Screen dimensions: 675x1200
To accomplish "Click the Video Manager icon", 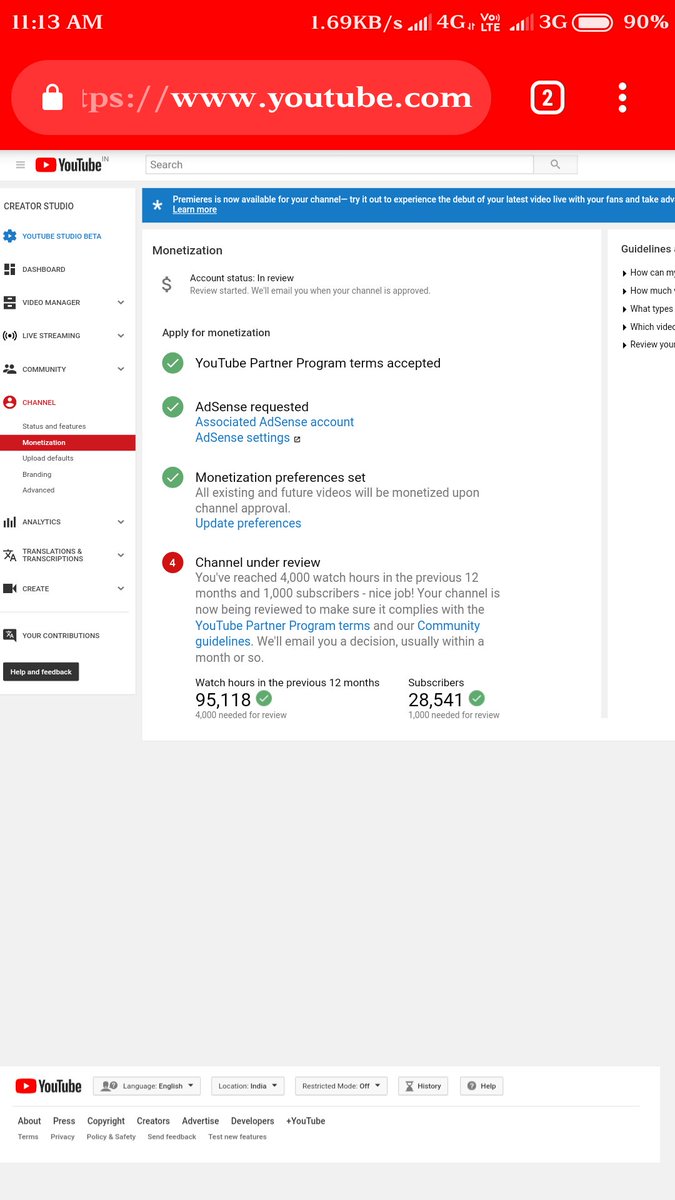I will (x=10, y=302).
